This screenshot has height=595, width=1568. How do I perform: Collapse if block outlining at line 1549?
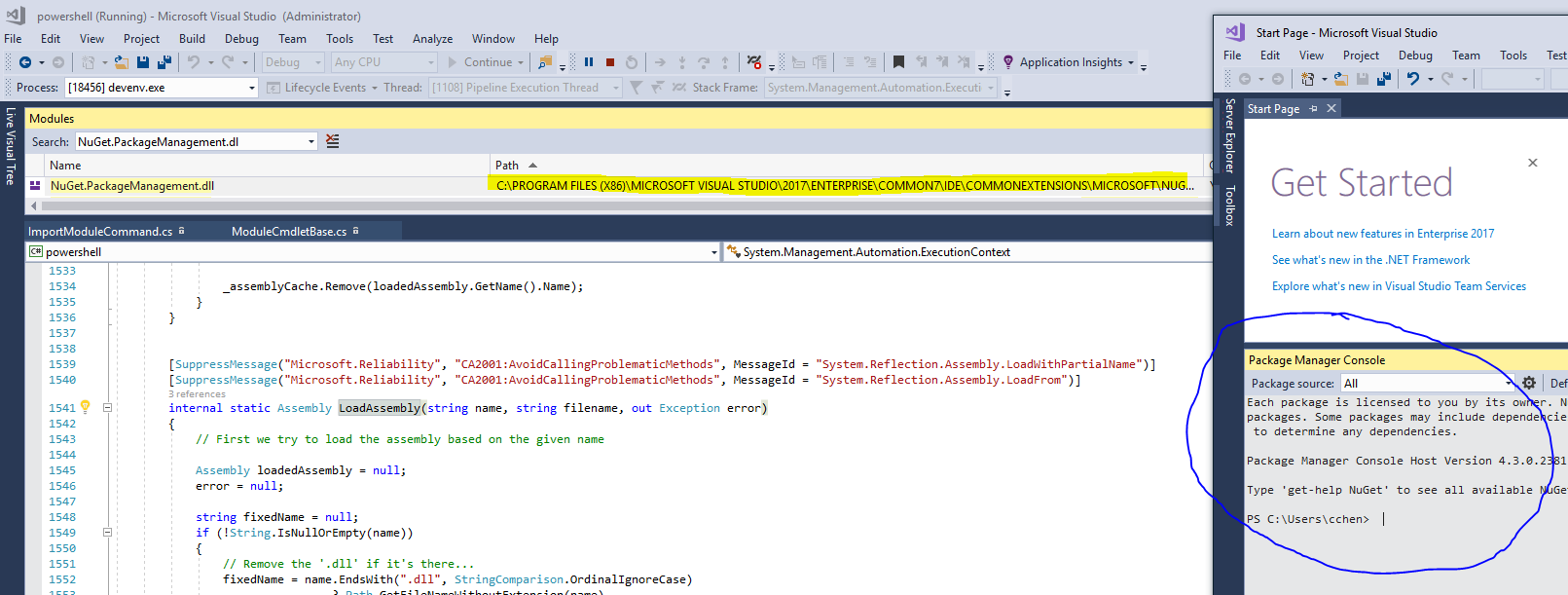coord(108,533)
